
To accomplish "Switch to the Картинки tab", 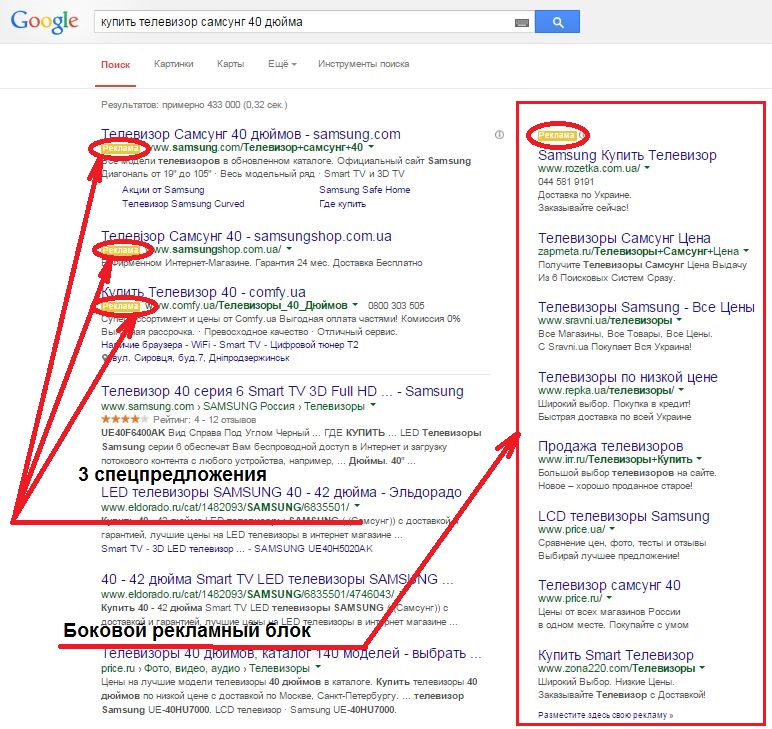I will click(173, 64).
